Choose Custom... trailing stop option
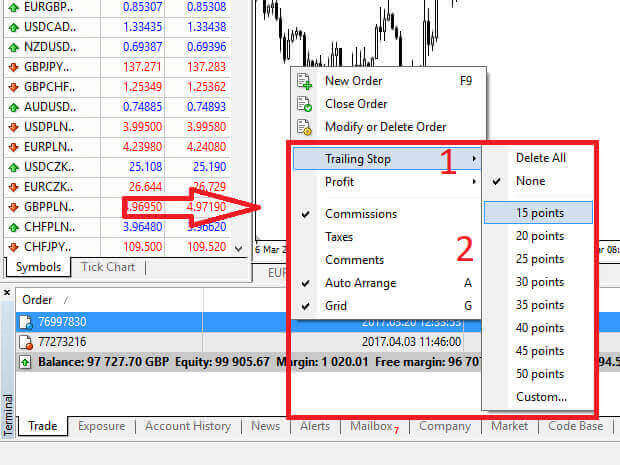The height and width of the screenshot is (465, 620). coord(541,397)
